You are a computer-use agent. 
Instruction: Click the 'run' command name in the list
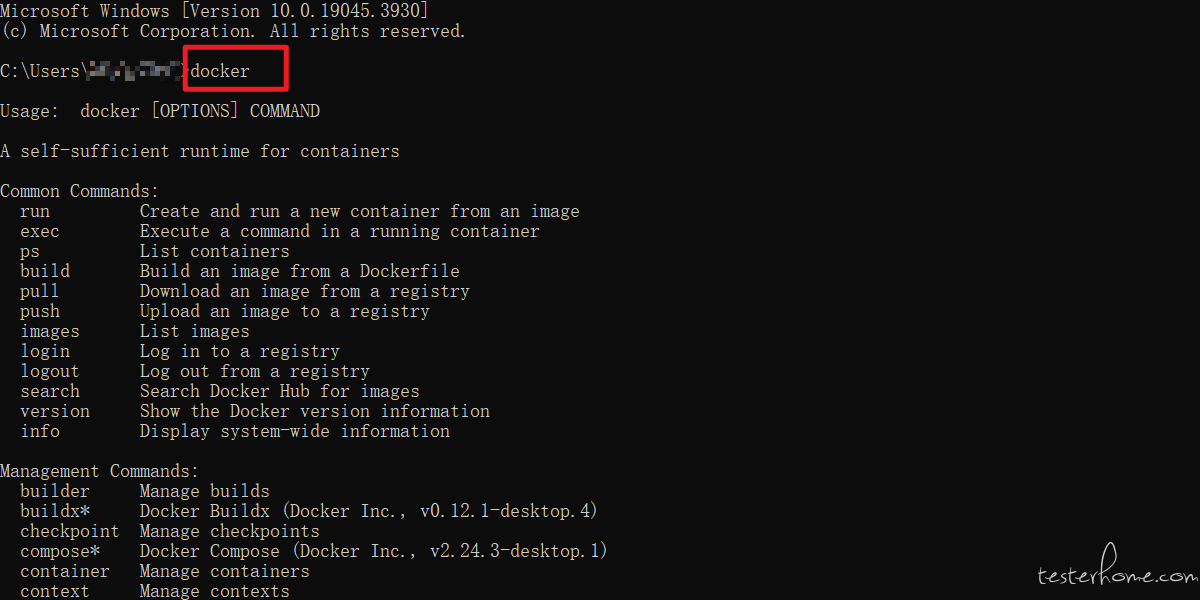pos(35,211)
